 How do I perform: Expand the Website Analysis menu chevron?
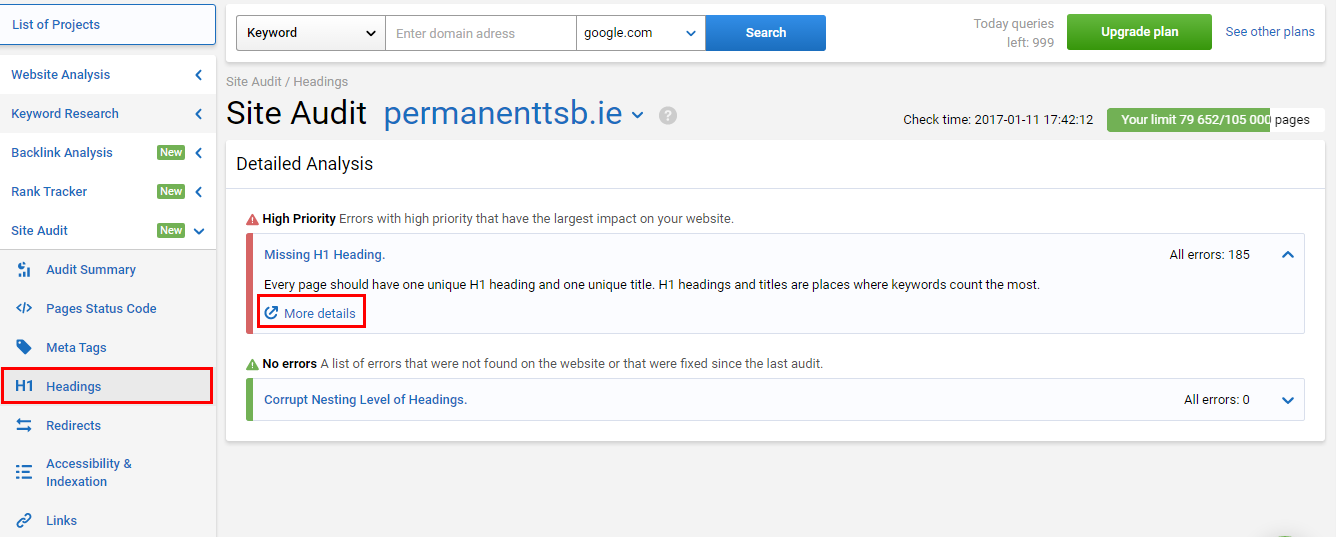(198, 75)
